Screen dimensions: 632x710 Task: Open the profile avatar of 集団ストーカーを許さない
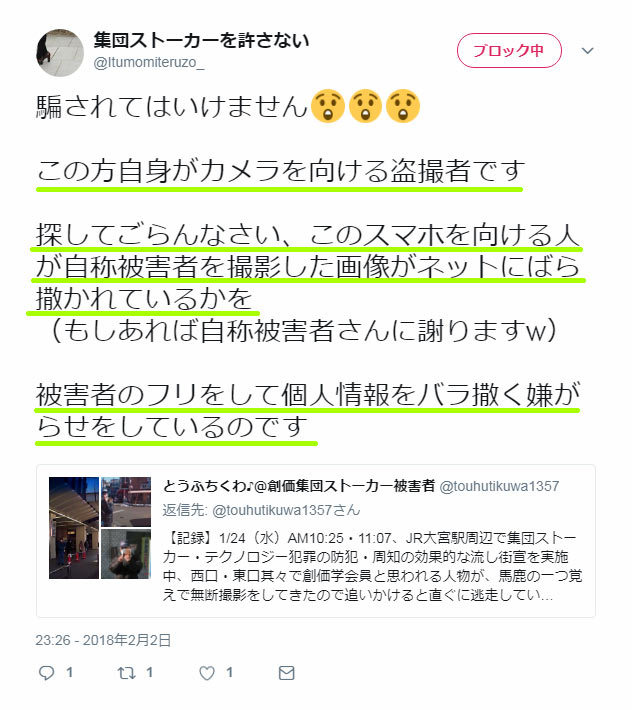[60, 53]
